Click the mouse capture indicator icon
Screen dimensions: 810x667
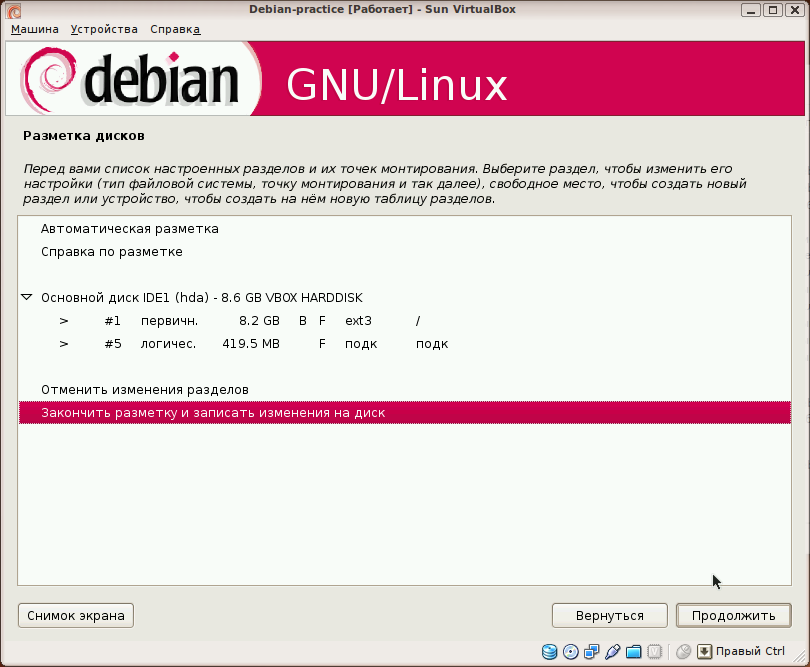click(683, 652)
